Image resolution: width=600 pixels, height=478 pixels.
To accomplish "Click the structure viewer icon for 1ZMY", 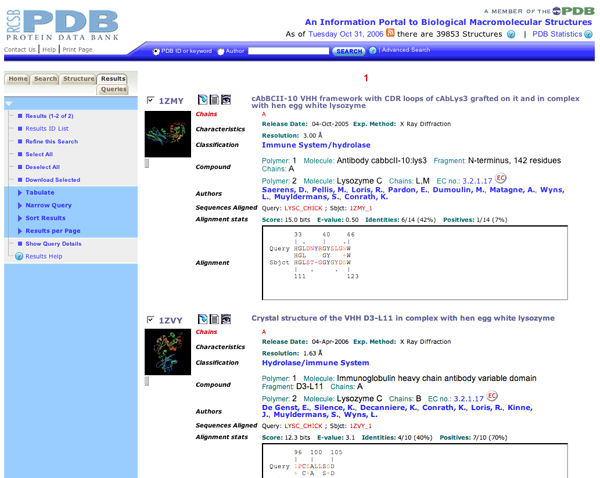I will point(225,99).
